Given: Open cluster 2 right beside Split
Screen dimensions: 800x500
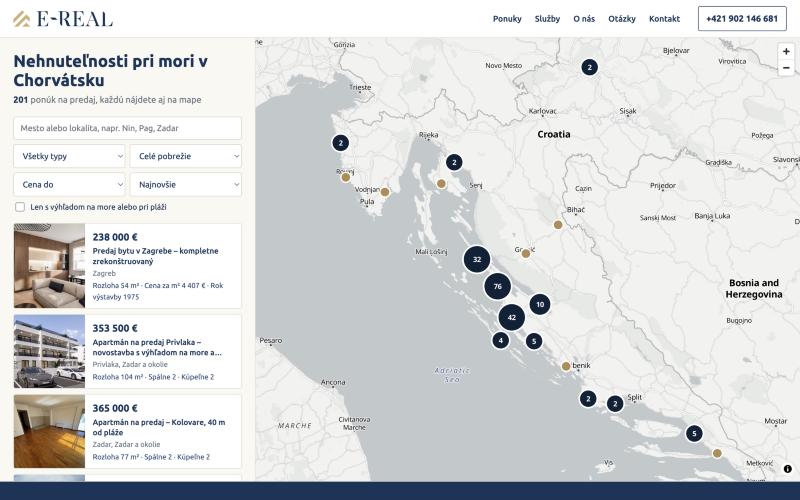Looking at the screenshot, I should (x=615, y=404).
